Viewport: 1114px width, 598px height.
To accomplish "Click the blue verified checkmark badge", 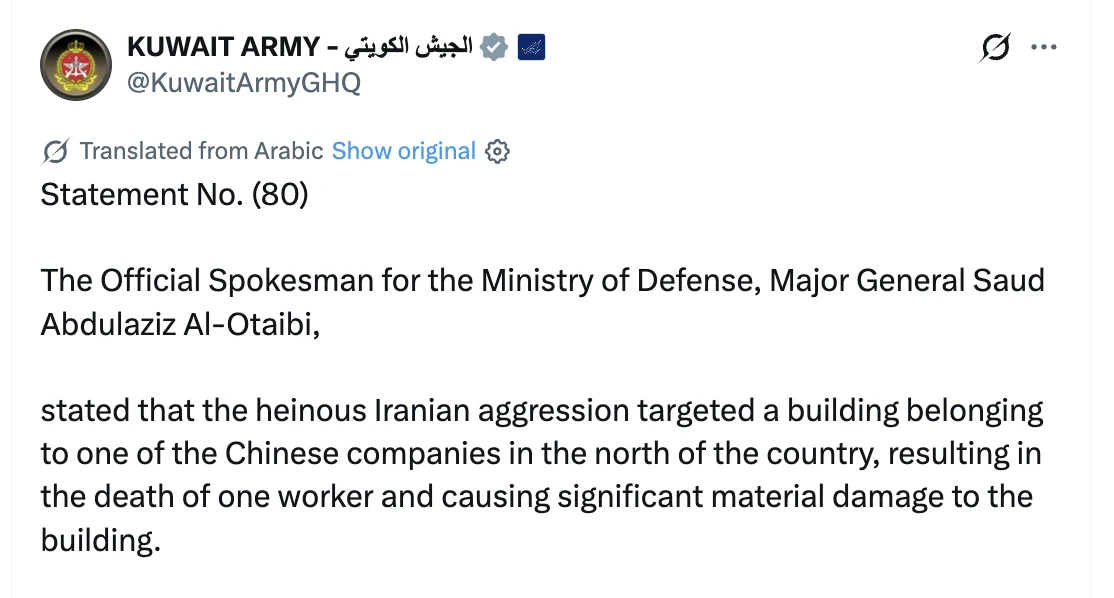I will click(494, 47).
